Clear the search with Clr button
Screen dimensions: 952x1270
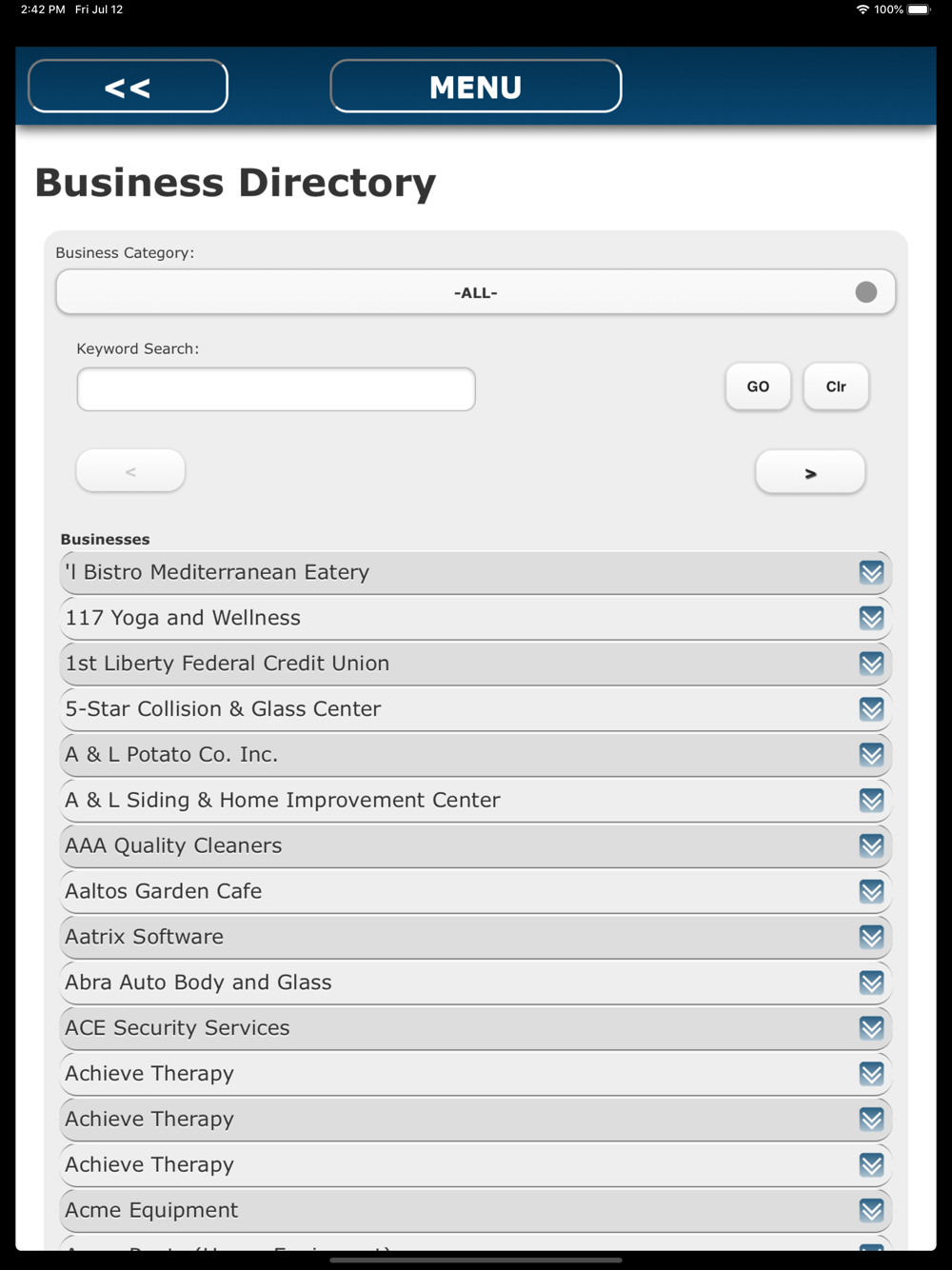click(836, 387)
